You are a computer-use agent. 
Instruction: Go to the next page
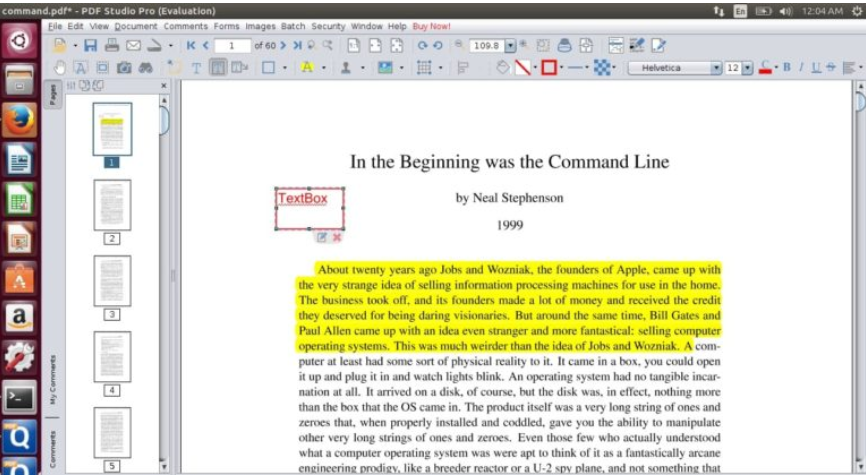point(283,45)
